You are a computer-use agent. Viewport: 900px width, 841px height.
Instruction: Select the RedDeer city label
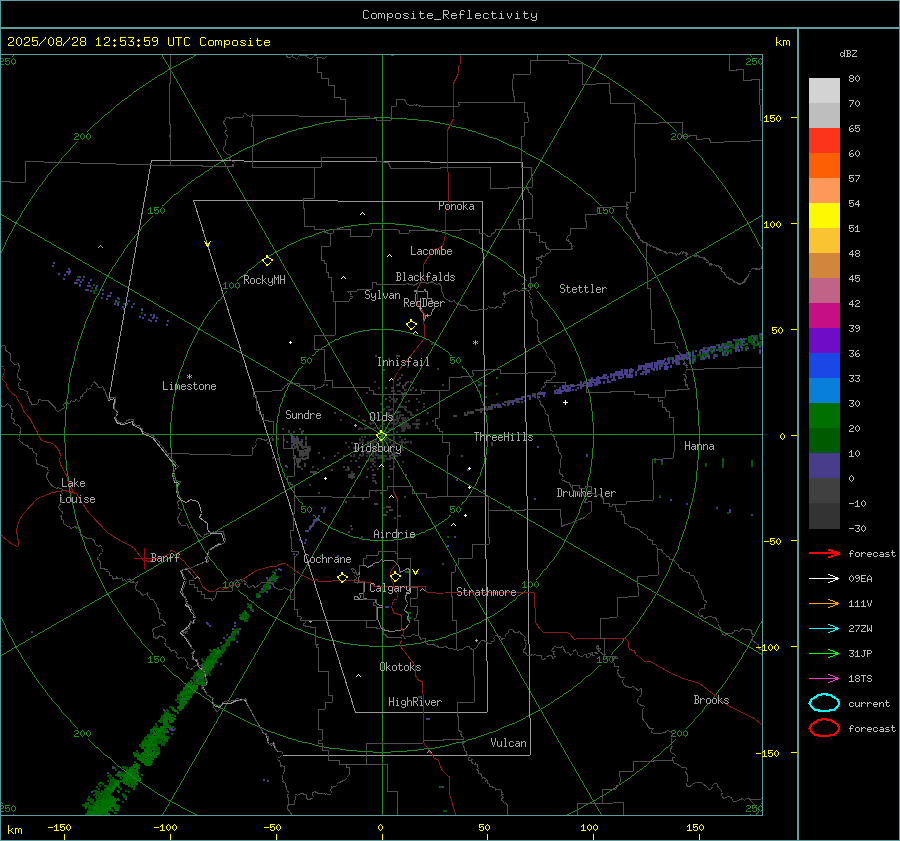tap(424, 303)
